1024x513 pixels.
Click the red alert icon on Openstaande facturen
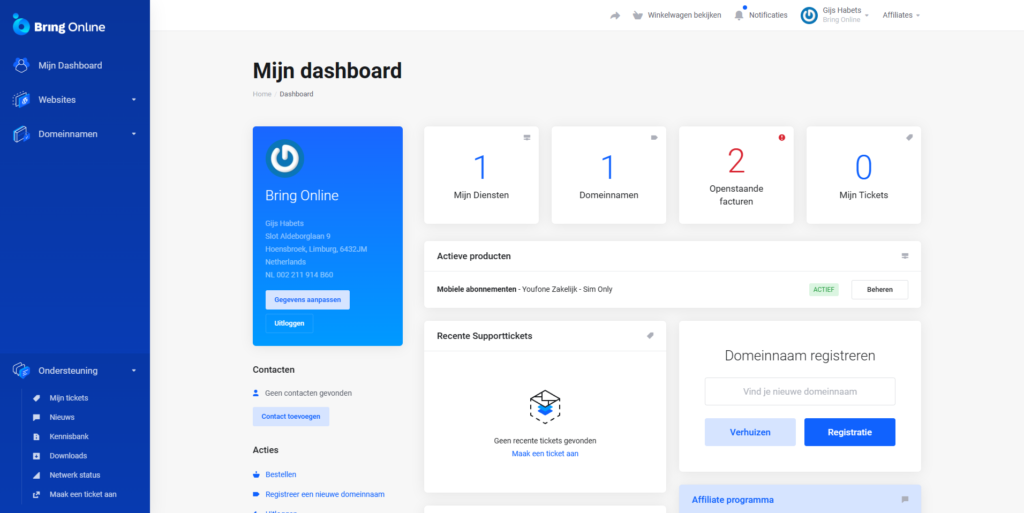click(782, 138)
